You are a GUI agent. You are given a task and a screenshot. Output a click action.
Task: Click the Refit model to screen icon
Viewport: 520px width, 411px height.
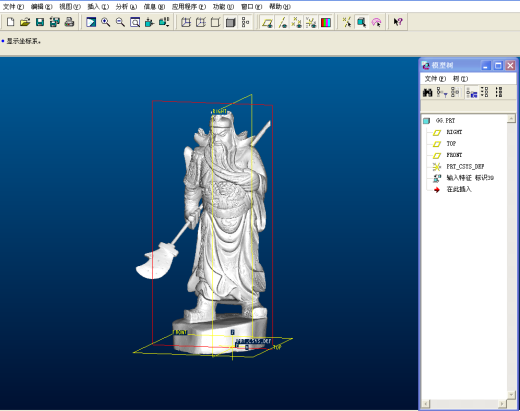pyautogui.click(x=135, y=22)
